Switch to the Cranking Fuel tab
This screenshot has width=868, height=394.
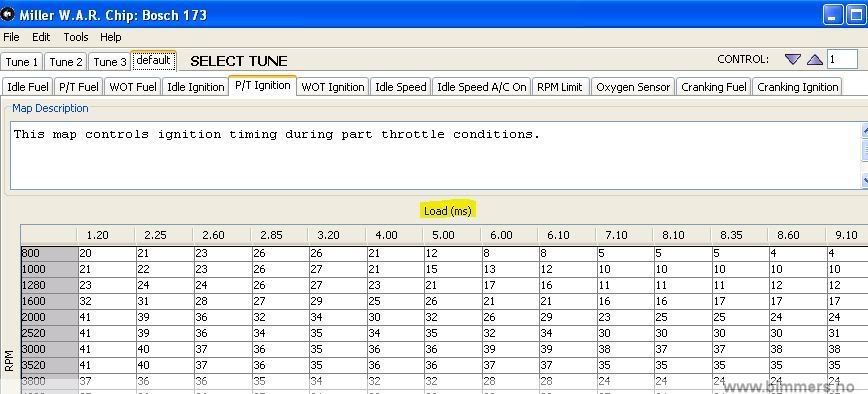pos(714,87)
